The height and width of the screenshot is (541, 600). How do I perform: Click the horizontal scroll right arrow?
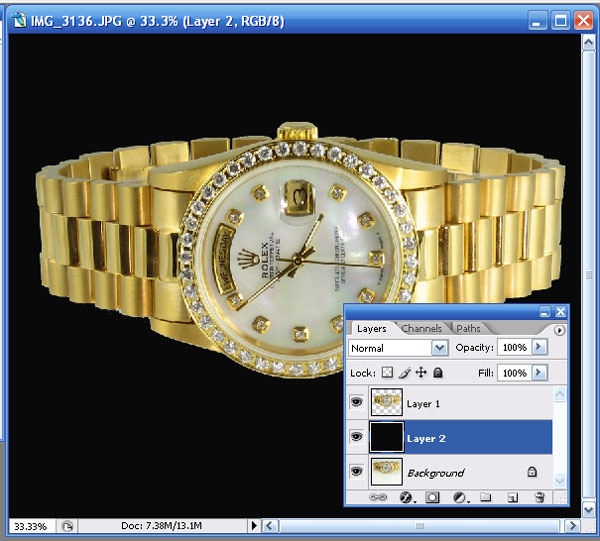point(572,526)
